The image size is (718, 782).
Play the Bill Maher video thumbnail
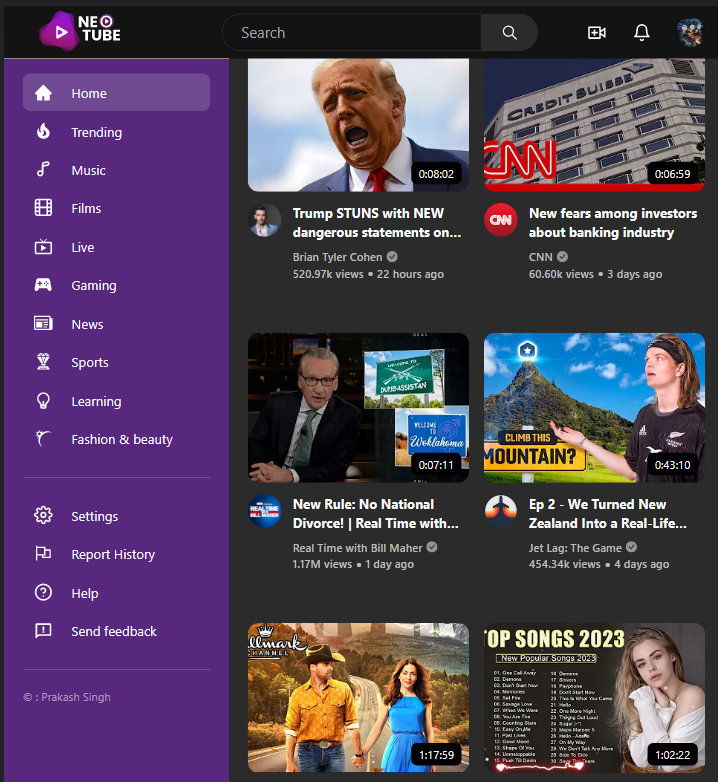[358, 407]
